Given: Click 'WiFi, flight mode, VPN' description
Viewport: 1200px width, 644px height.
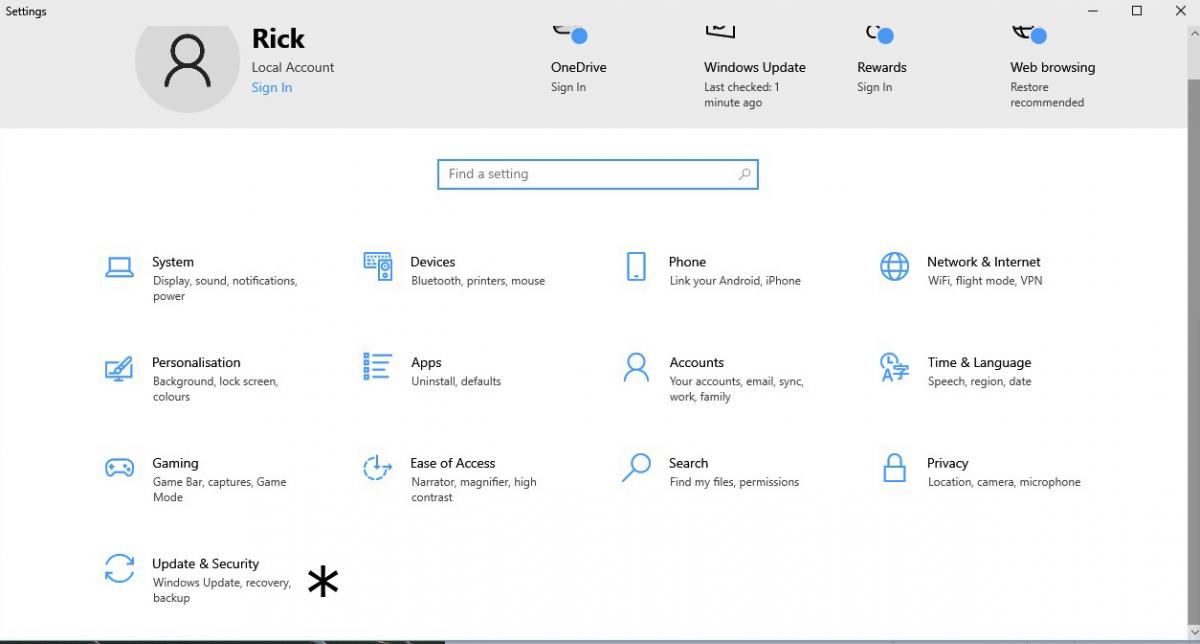Looking at the screenshot, I should 985,282.
